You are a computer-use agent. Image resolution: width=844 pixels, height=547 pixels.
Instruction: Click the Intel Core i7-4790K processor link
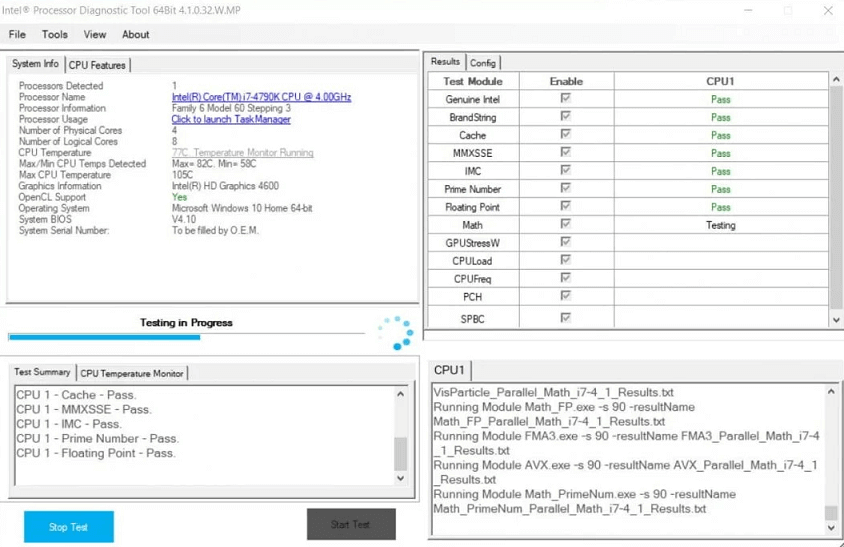pos(261,97)
